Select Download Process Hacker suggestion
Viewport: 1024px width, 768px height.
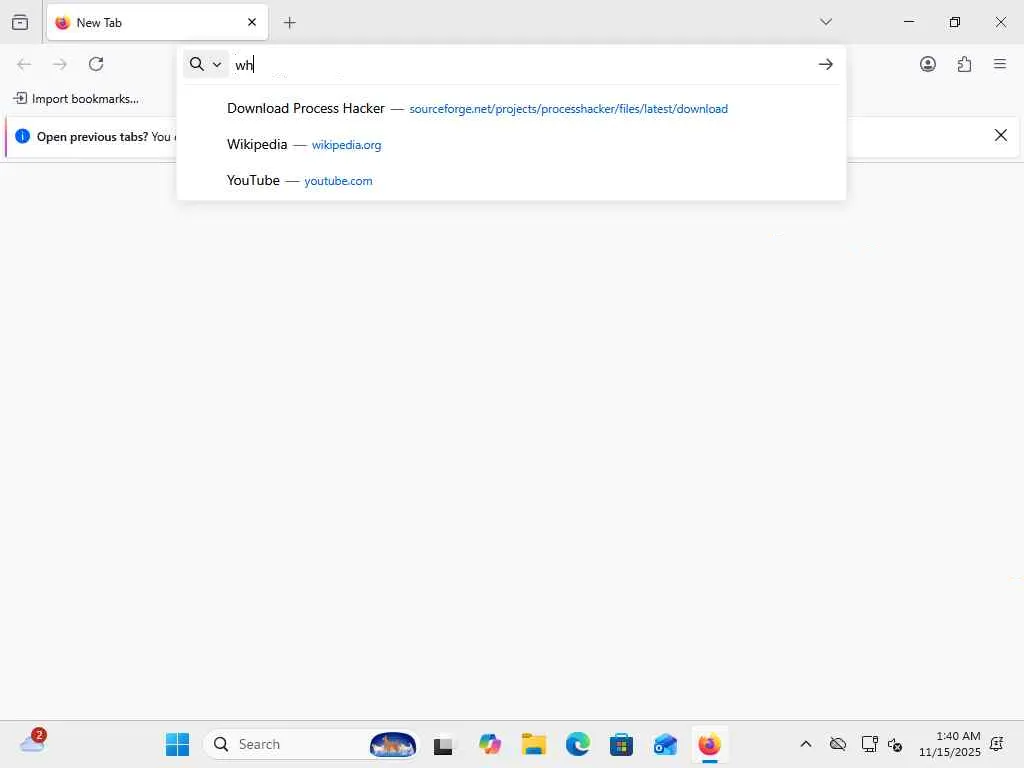coord(511,108)
